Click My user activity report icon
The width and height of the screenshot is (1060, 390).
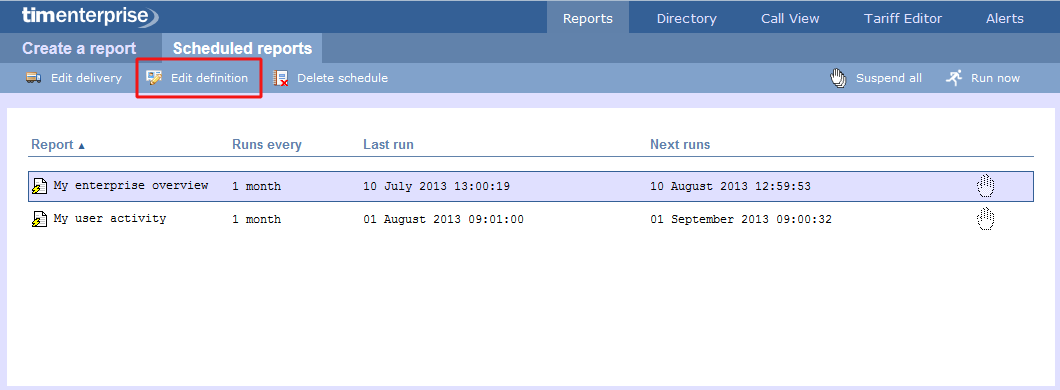[x=40, y=219]
